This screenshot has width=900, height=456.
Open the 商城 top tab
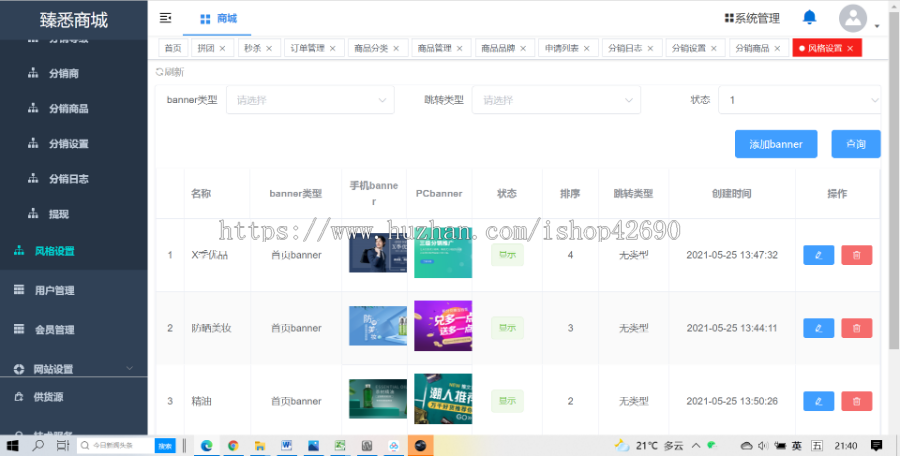pos(218,18)
